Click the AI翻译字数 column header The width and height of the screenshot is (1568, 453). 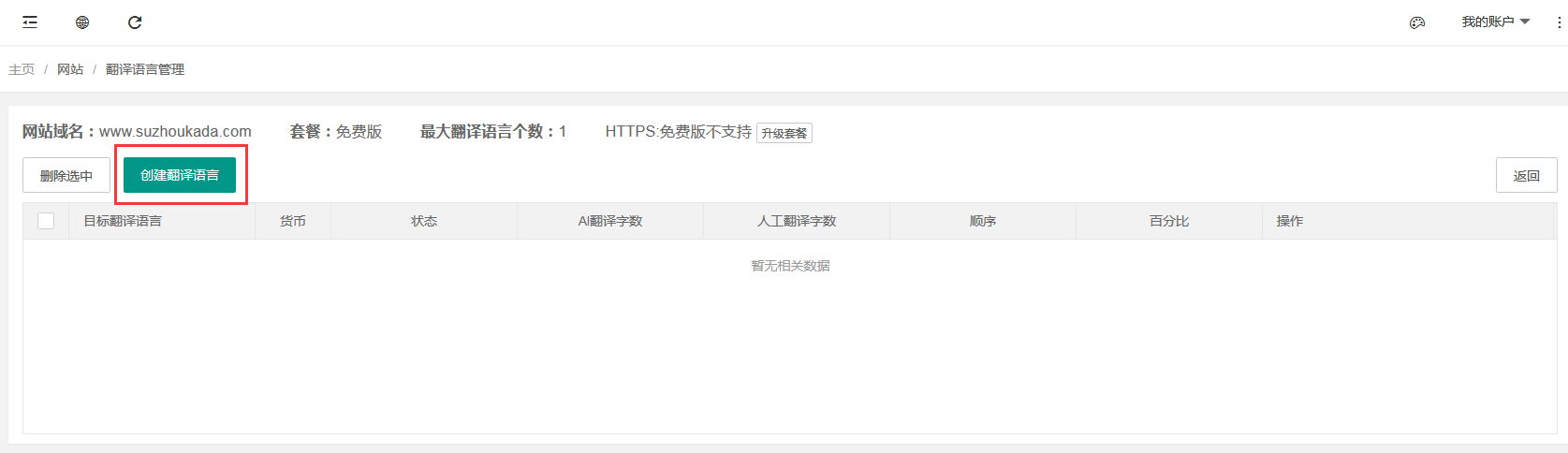pyautogui.click(x=610, y=221)
